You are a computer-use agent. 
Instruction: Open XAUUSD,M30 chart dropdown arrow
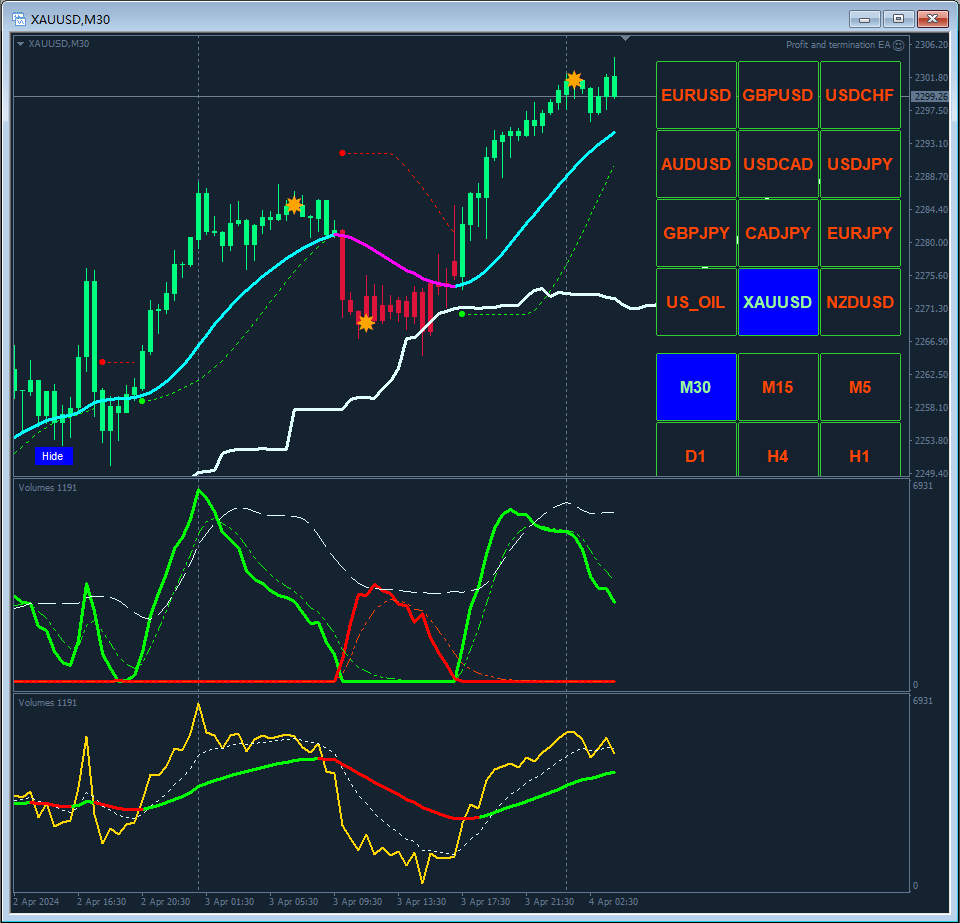point(20,43)
